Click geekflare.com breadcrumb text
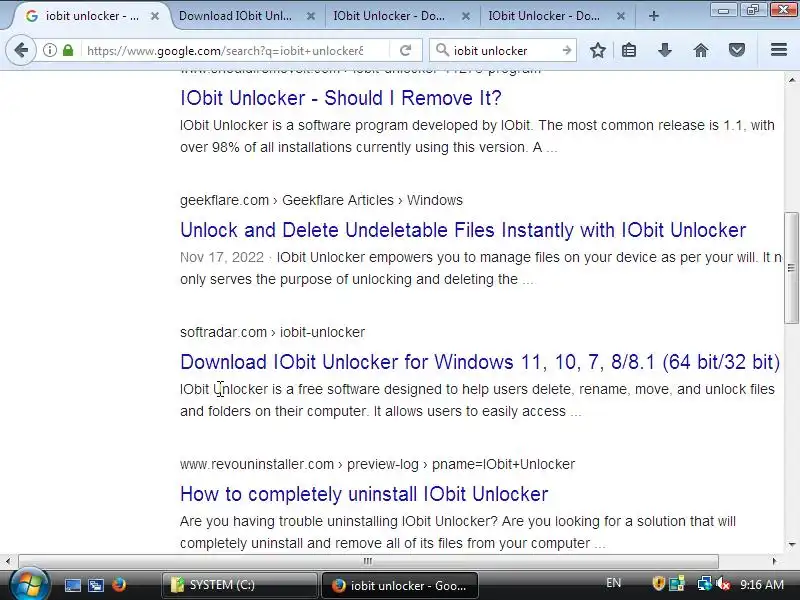The height and width of the screenshot is (600, 800). [224, 200]
